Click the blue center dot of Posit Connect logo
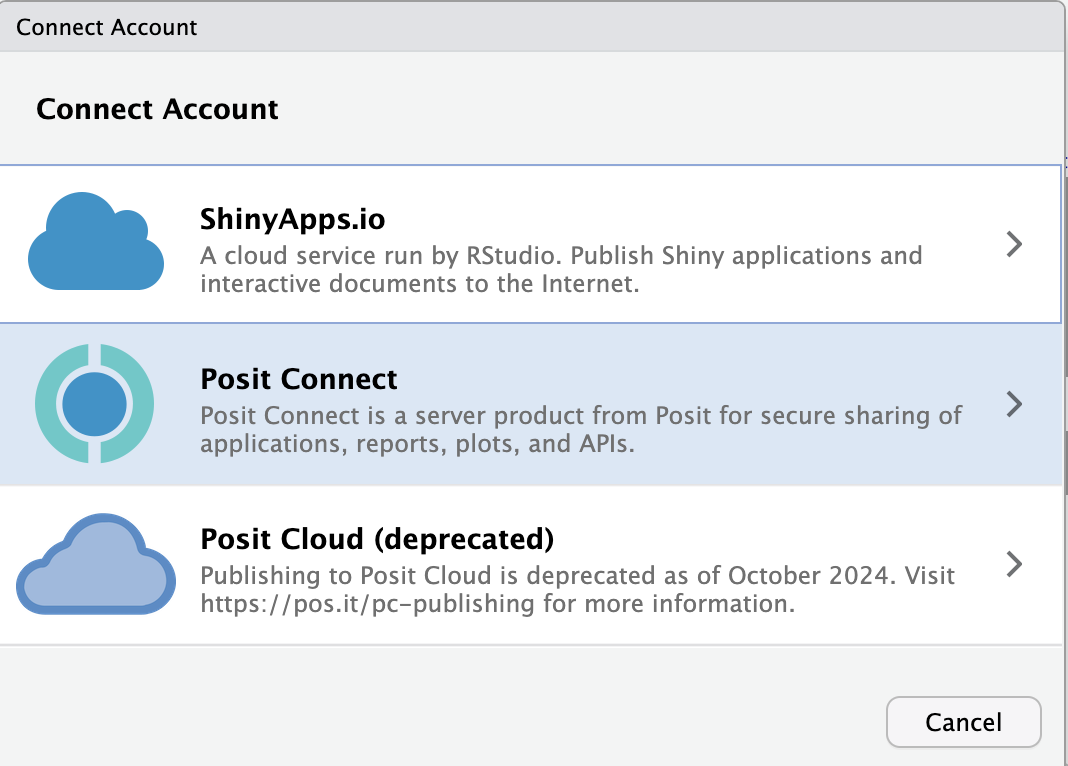 point(94,404)
